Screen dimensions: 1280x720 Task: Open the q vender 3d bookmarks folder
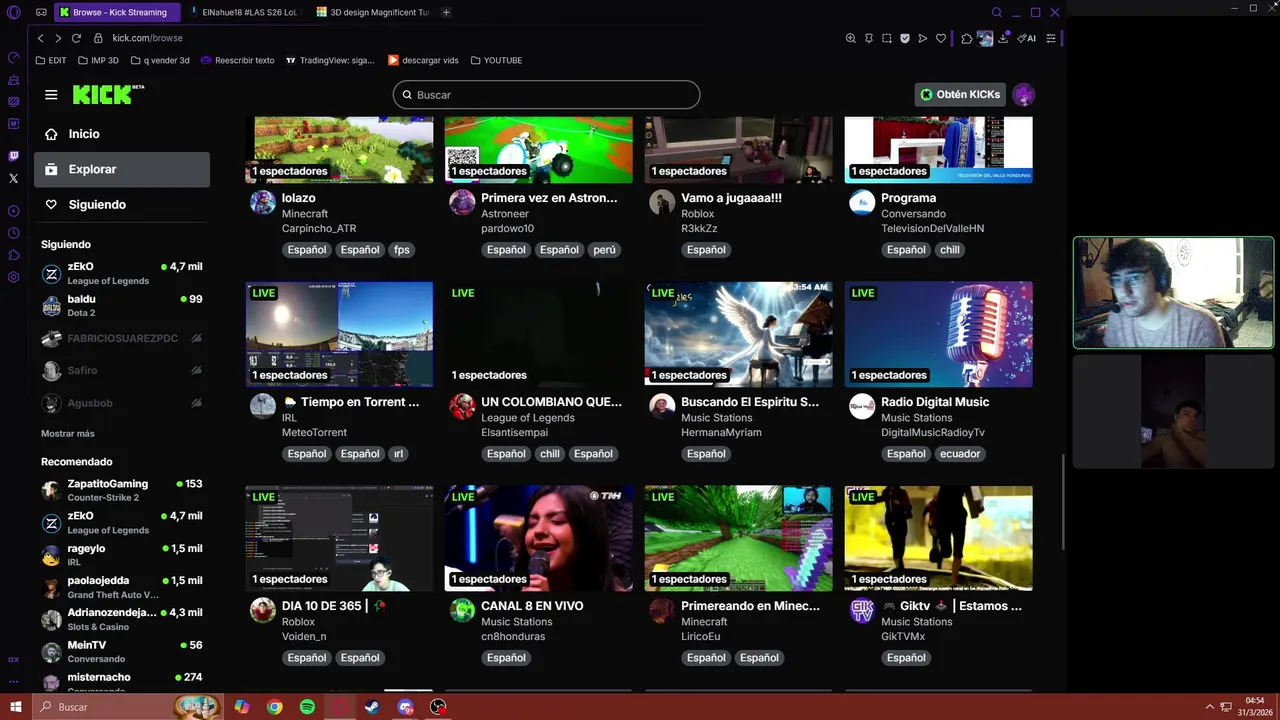[x=160, y=60]
